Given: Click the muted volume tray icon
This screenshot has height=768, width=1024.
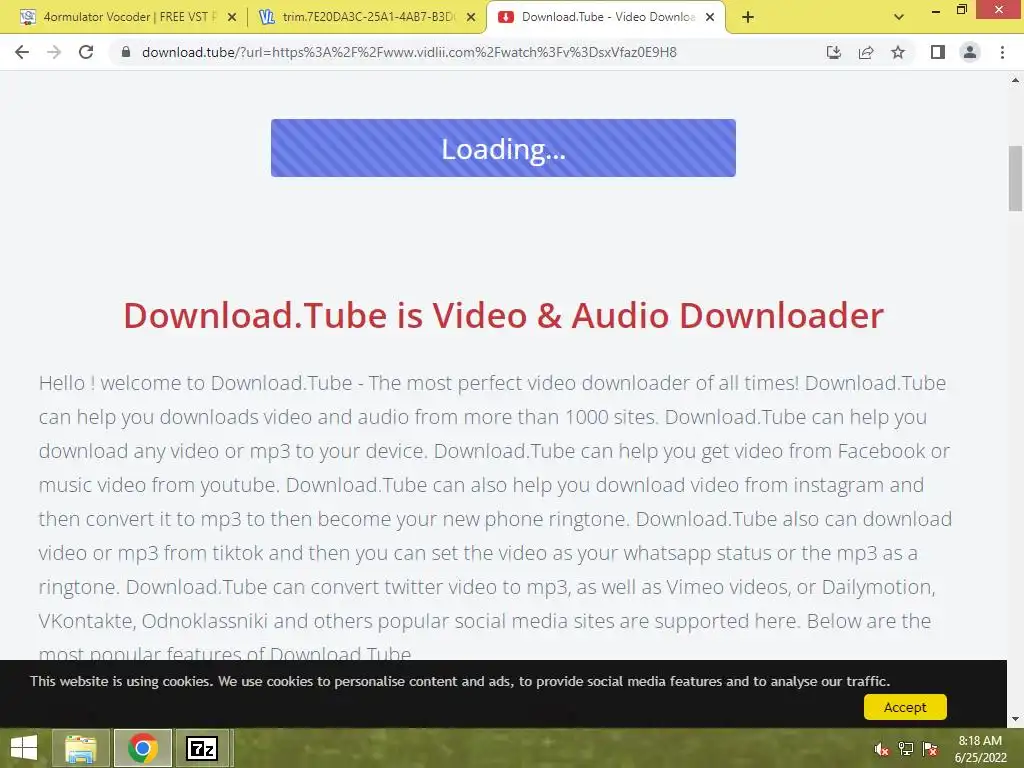Looking at the screenshot, I should point(882,749).
